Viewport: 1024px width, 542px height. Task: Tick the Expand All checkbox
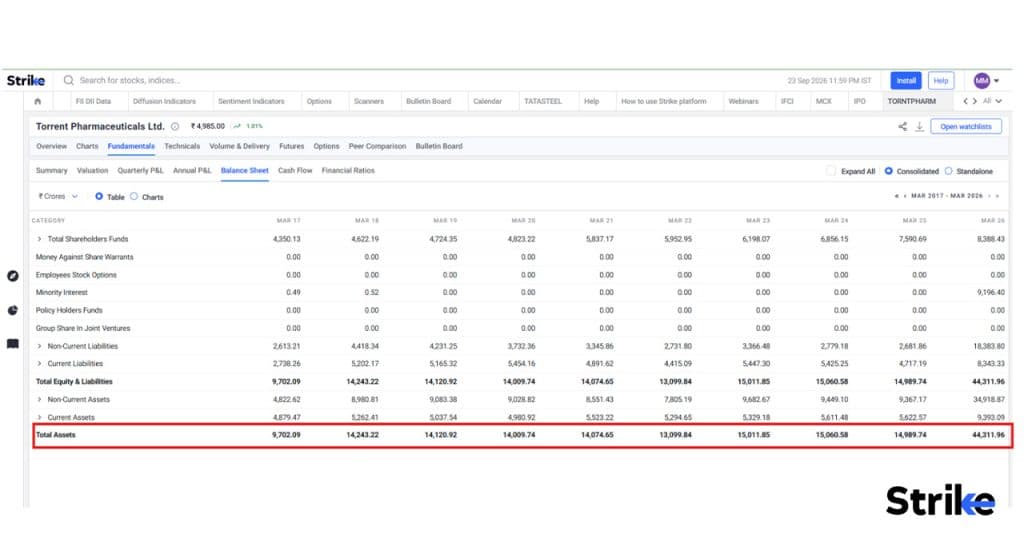click(x=831, y=171)
